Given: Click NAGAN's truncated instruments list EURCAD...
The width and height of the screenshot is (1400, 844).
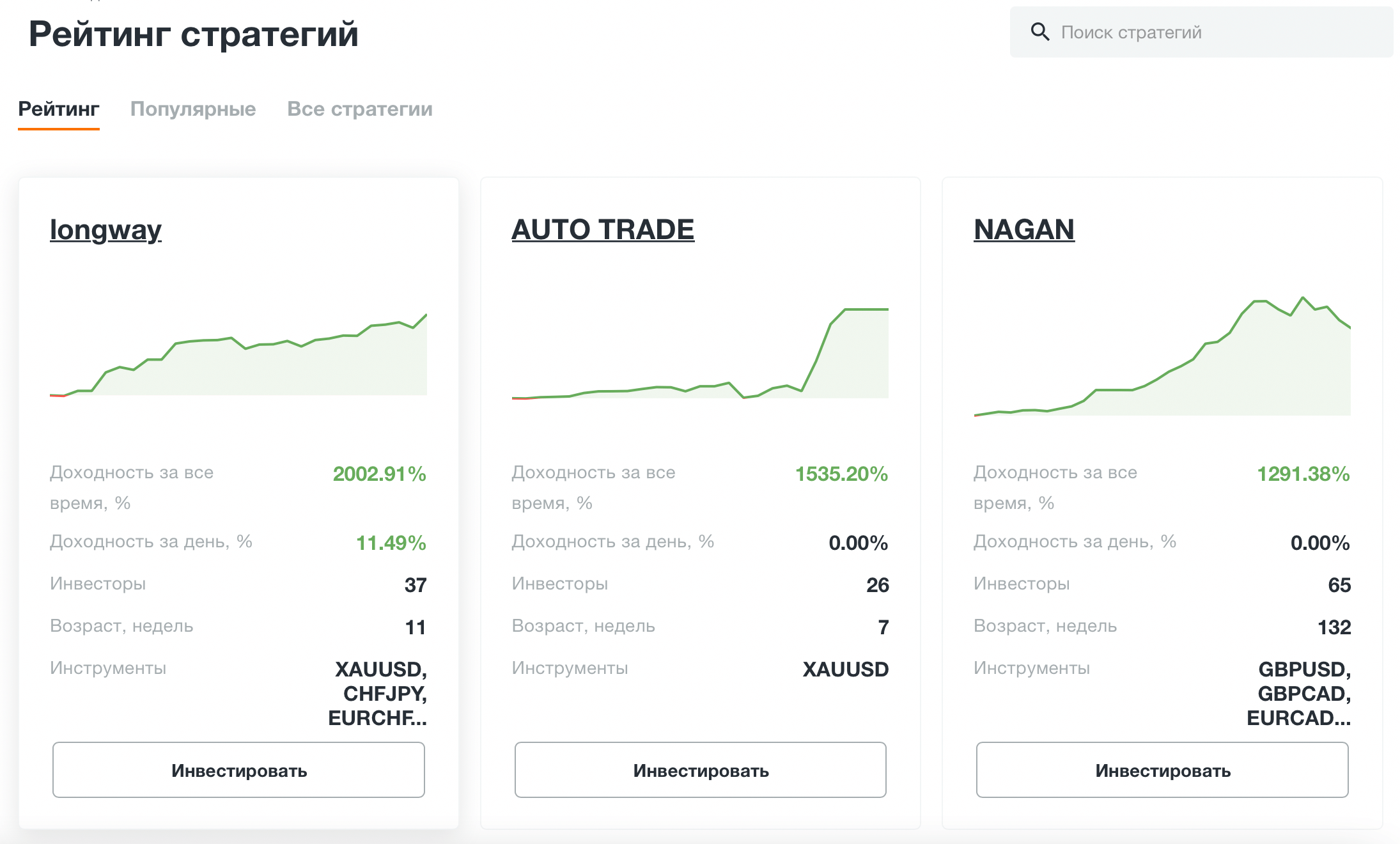Looking at the screenshot, I should [x=1298, y=718].
